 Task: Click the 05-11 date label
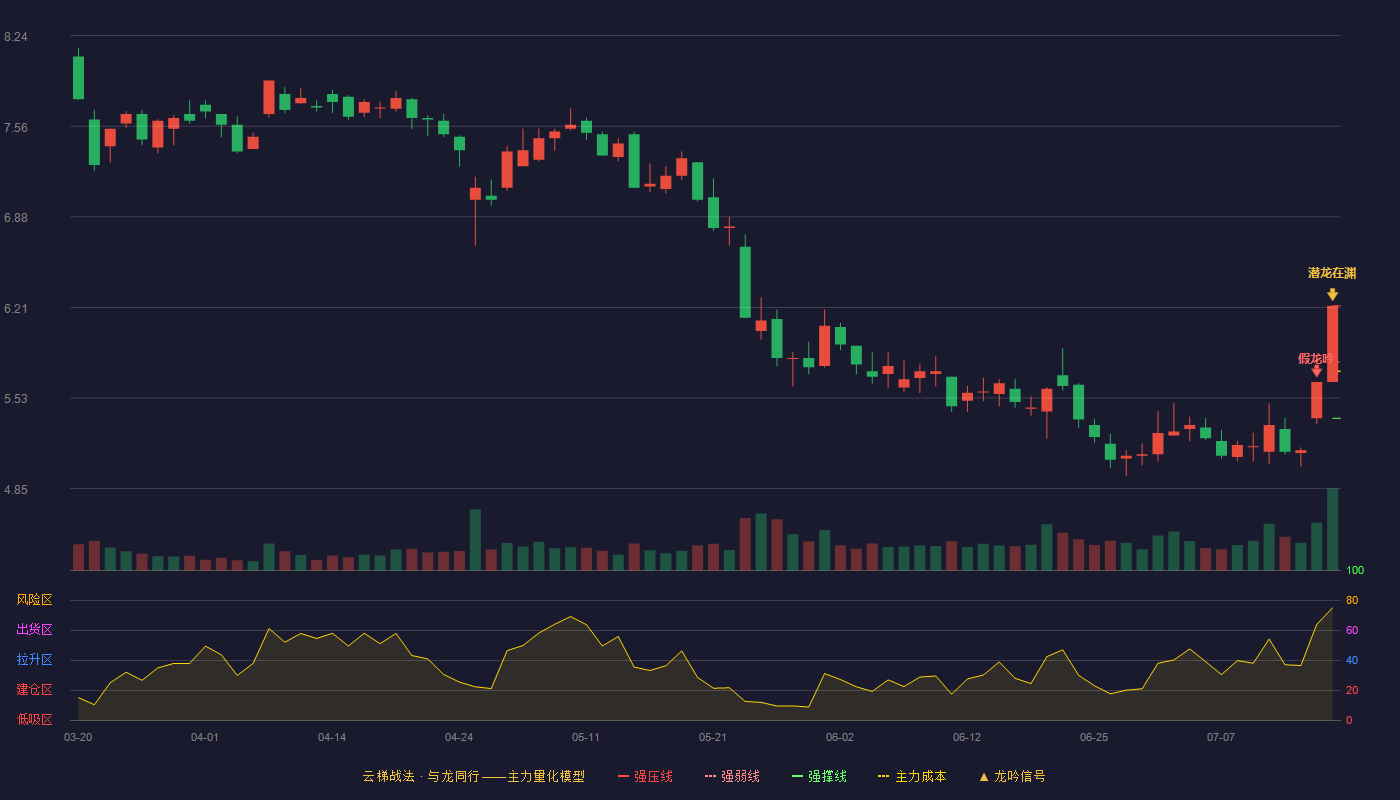coord(586,737)
